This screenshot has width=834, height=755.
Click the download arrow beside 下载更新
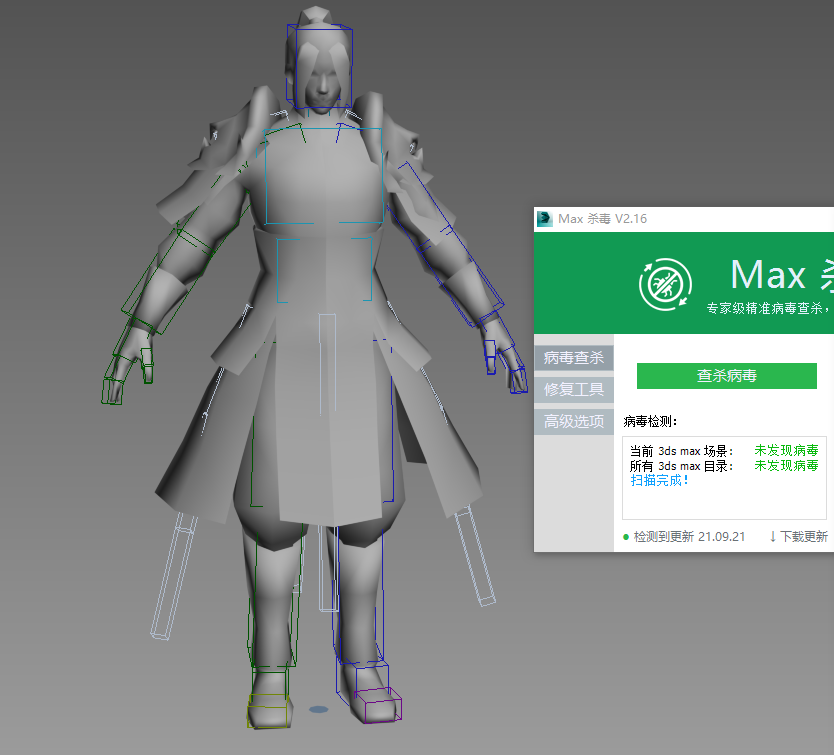coord(773,537)
